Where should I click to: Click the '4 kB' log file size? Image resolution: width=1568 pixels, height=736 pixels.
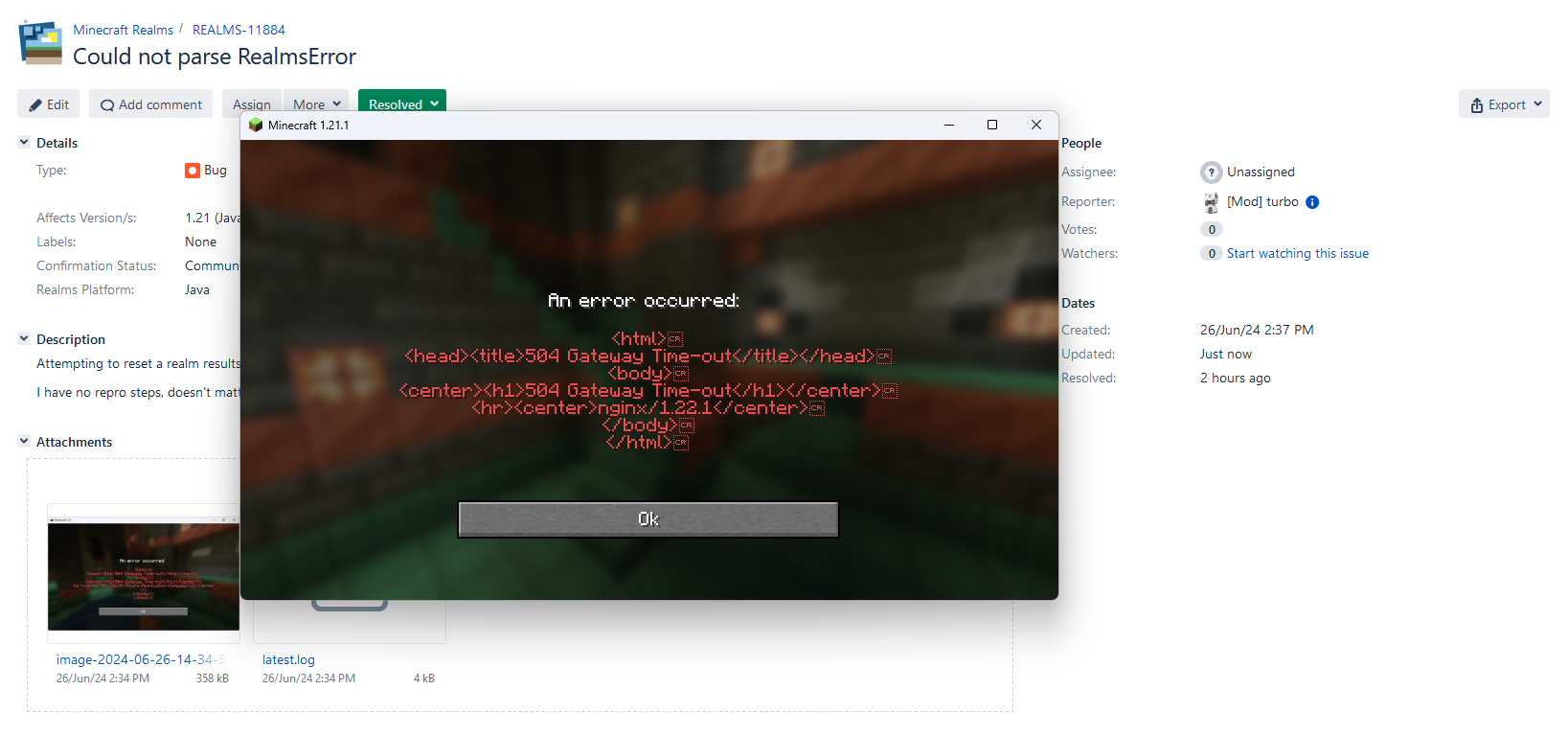point(424,678)
